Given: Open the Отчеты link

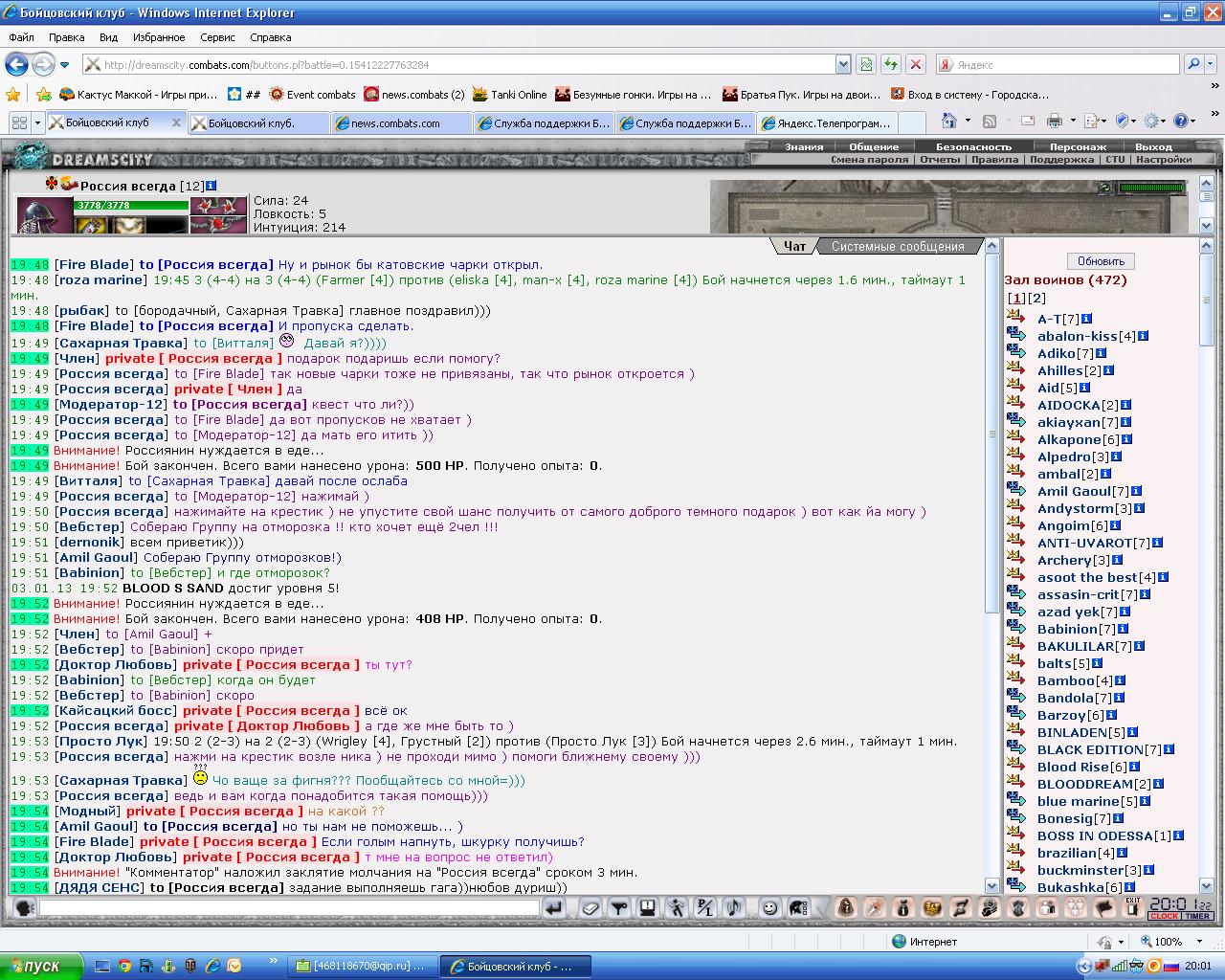Looking at the screenshot, I should point(940,160).
